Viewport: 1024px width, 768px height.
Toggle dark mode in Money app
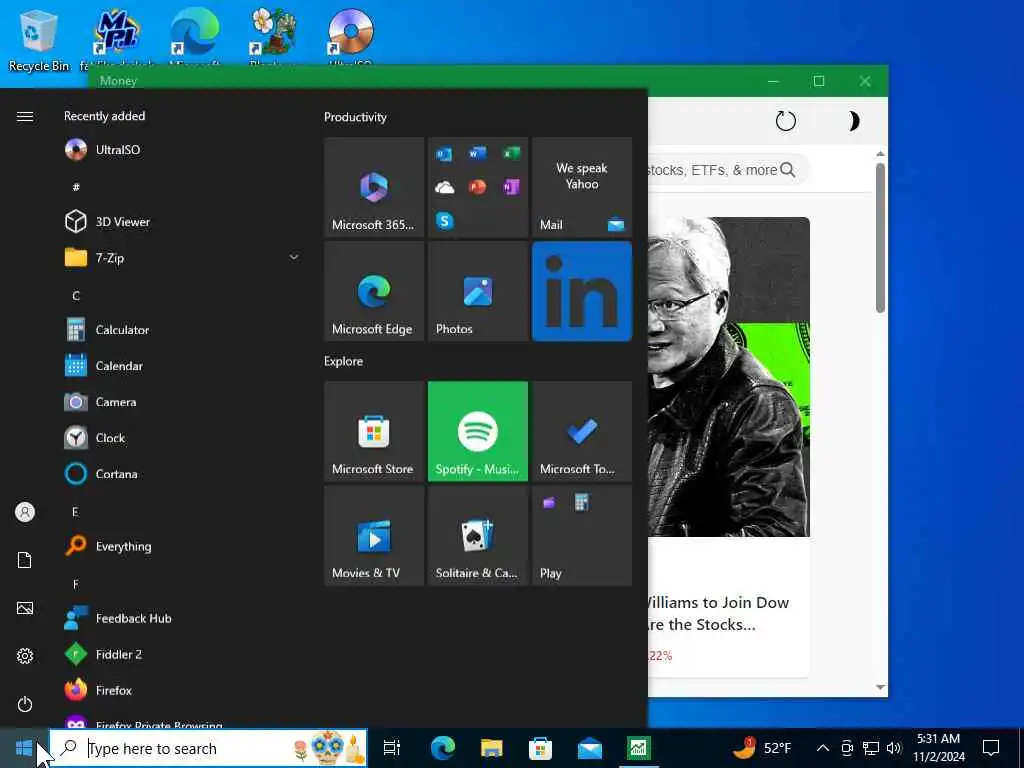(853, 121)
